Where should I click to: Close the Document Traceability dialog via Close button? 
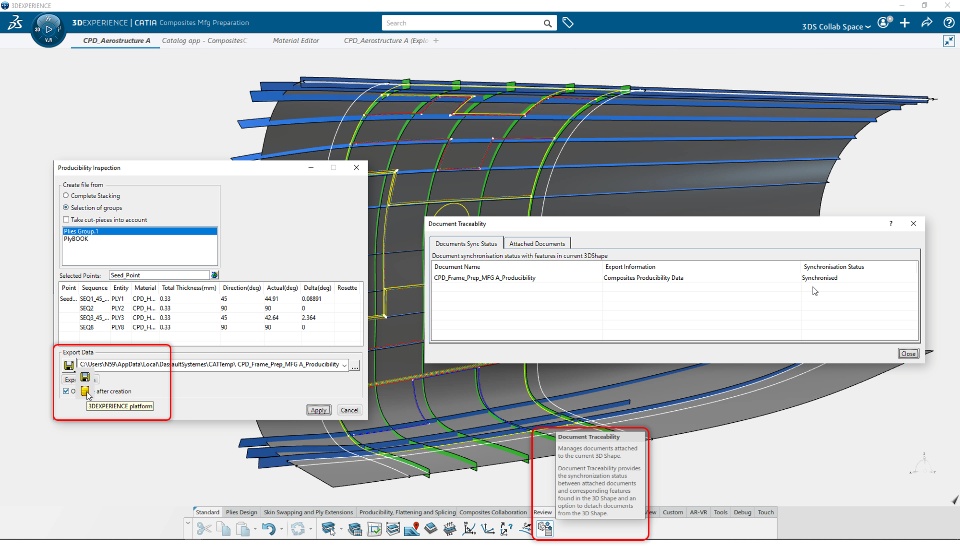908,353
